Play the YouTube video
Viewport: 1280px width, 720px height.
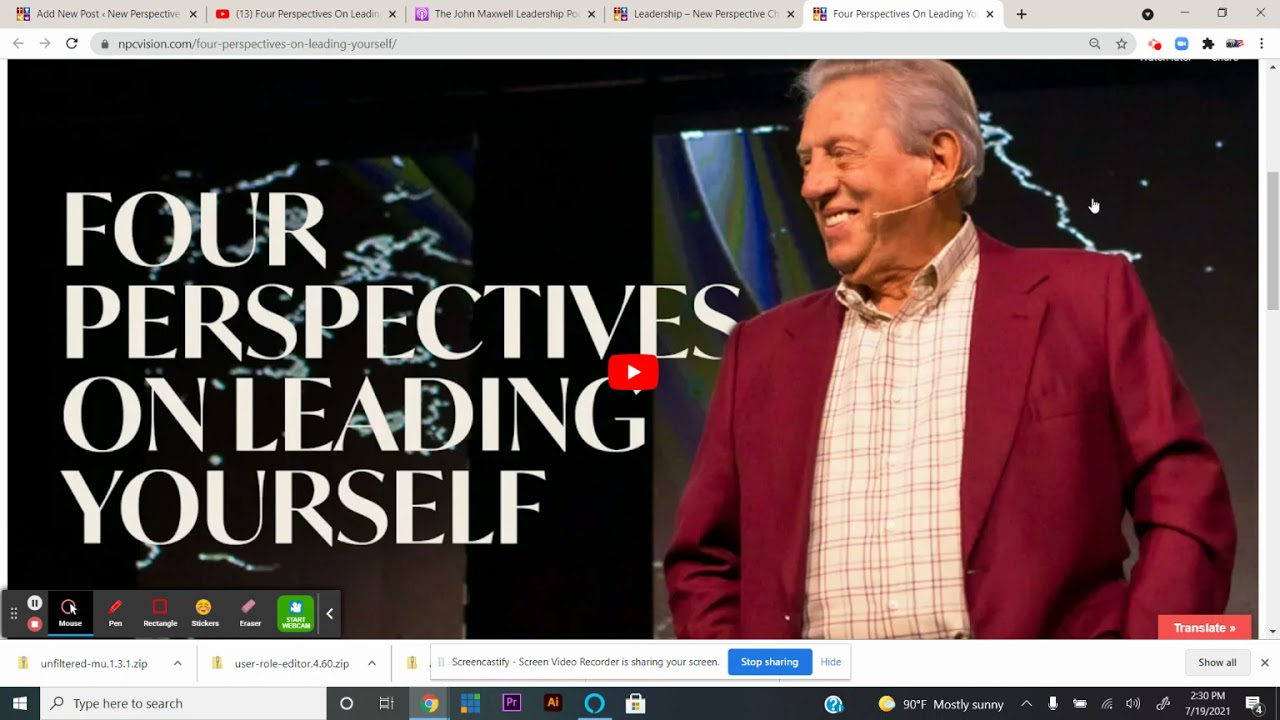pyautogui.click(x=633, y=372)
